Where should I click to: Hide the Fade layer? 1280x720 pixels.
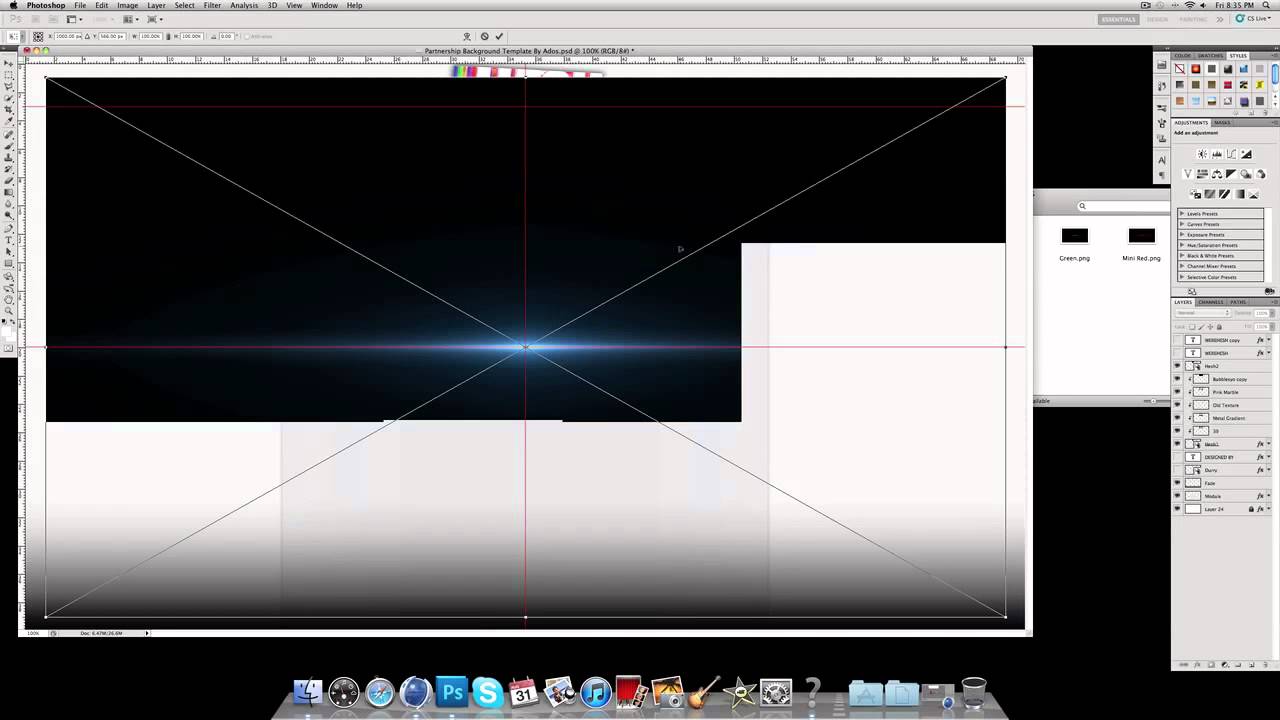[x=1177, y=483]
